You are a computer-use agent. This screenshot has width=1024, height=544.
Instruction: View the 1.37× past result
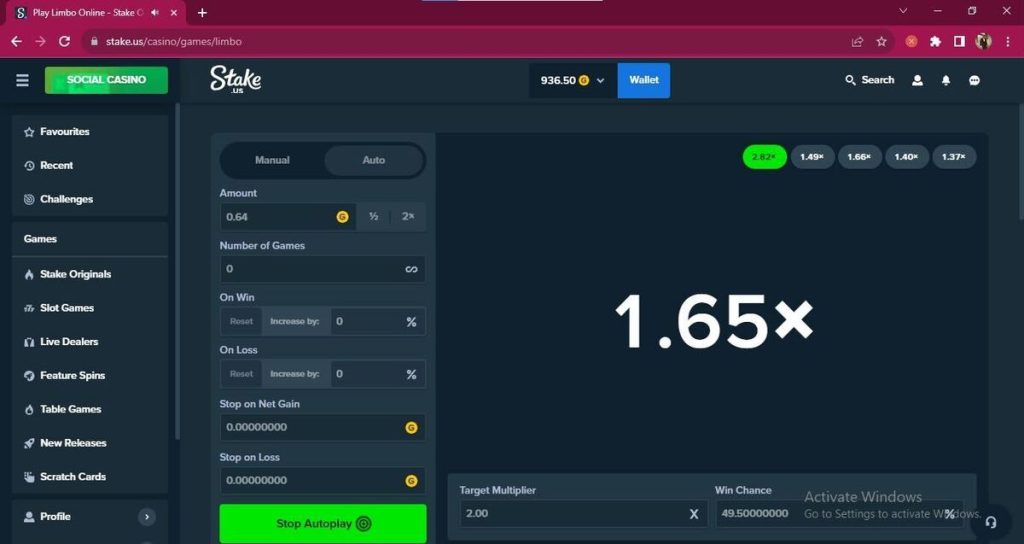click(954, 157)
